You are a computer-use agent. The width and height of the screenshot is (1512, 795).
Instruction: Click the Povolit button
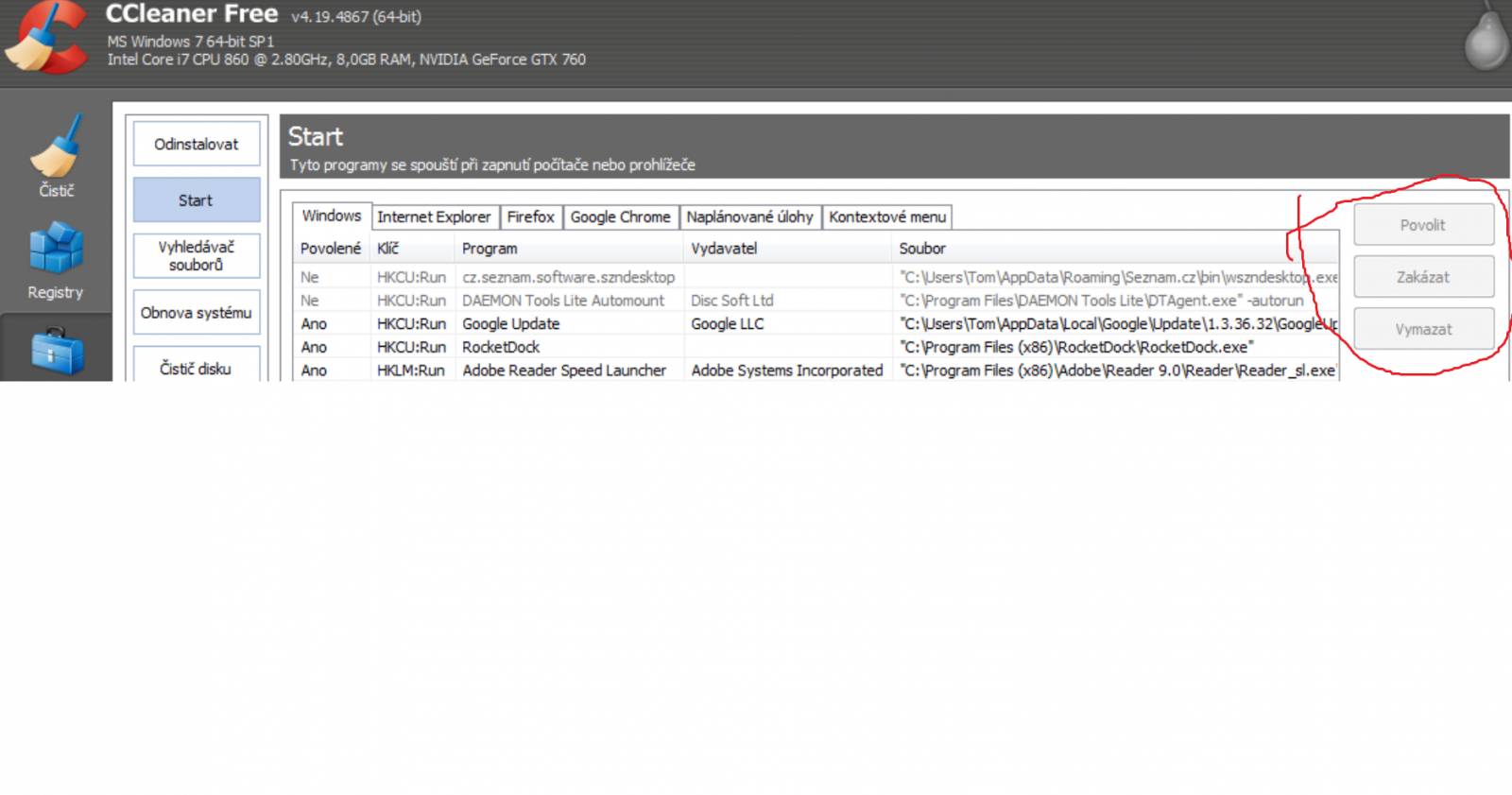click(1424, 225)
